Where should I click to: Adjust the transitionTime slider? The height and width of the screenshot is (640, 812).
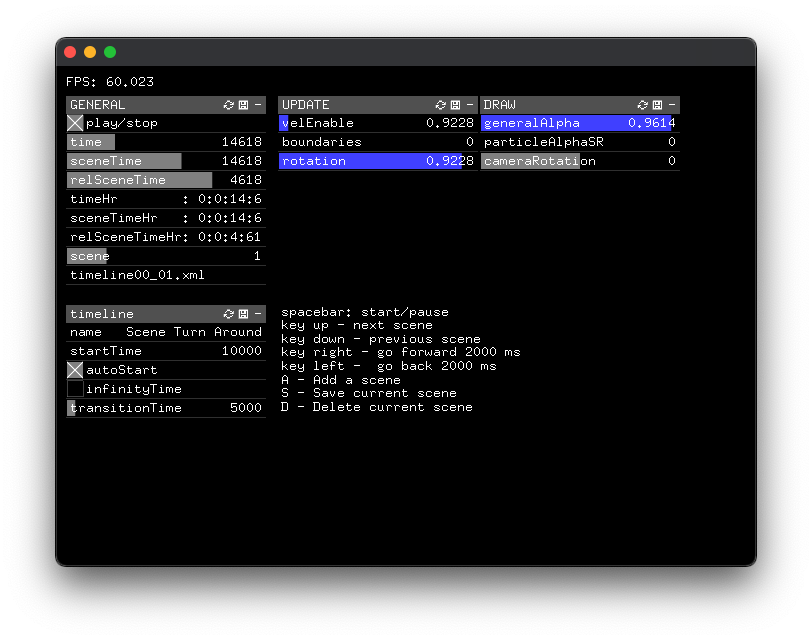tap(166, 408)
